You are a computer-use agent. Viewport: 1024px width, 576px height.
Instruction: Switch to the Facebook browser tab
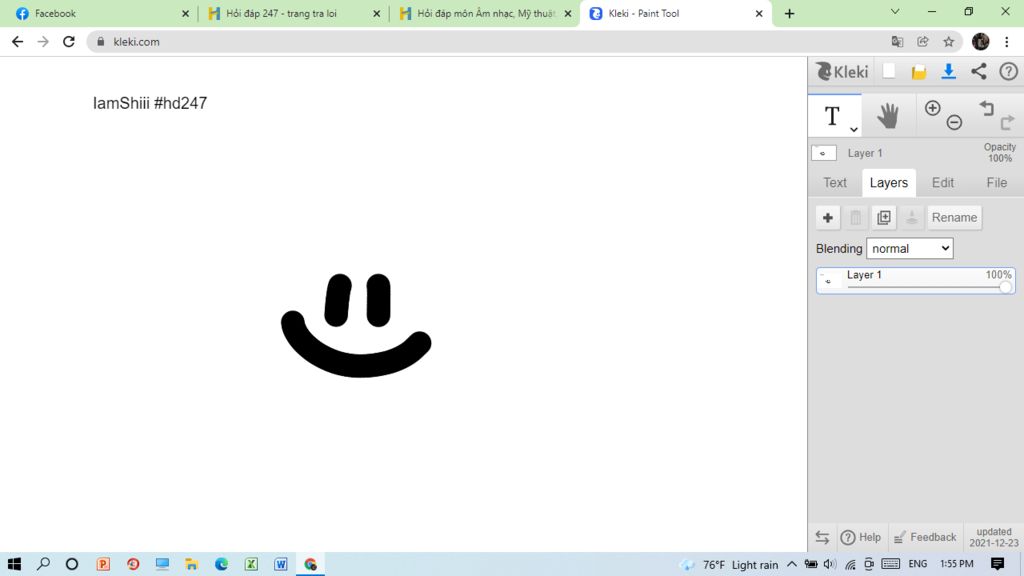point(101,13)
